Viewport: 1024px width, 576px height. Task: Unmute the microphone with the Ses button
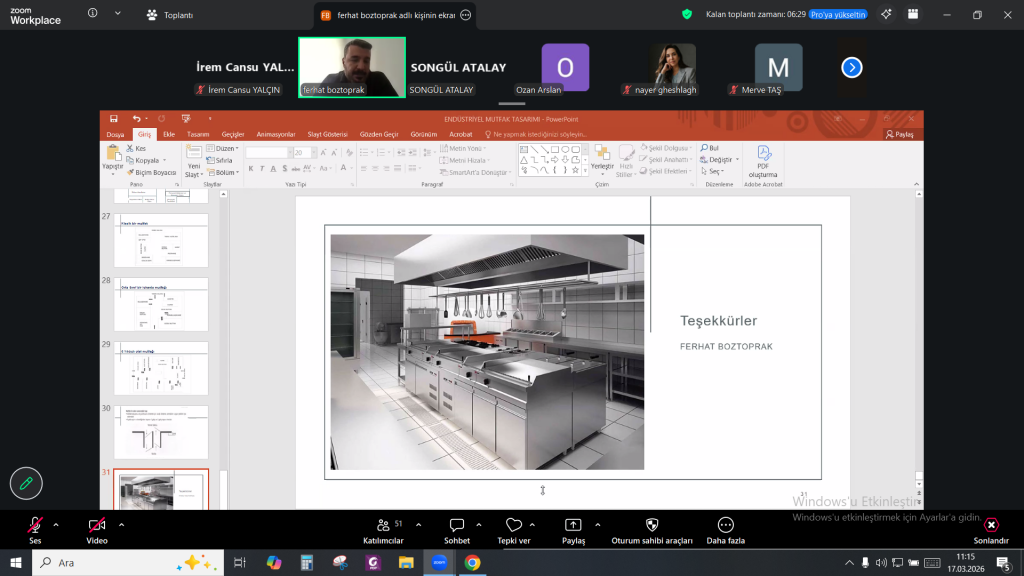[35, 525]
